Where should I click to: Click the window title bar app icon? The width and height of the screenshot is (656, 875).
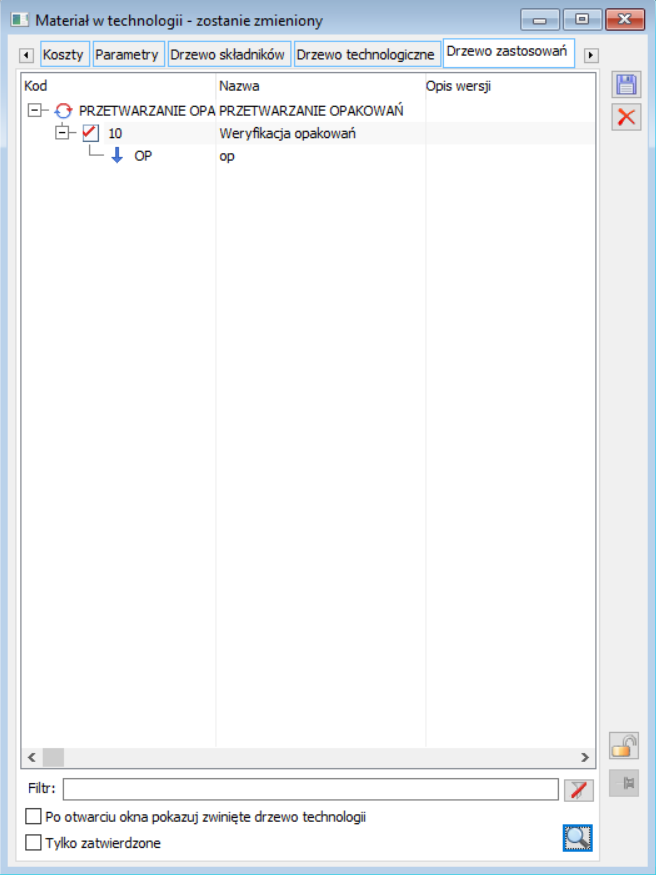[x=20, y=21]
